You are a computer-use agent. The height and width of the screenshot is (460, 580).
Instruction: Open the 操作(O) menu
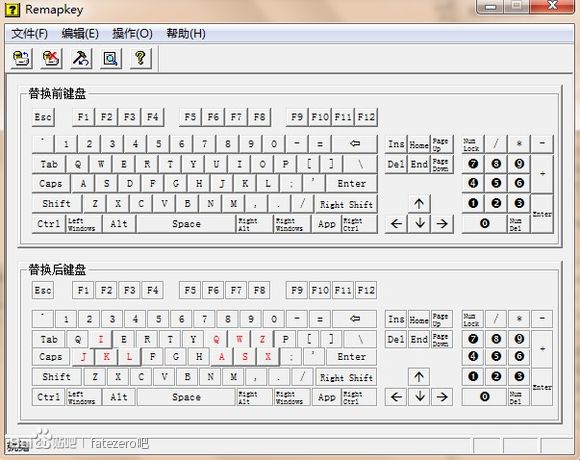pyautogui.click(x=132, y=34)
